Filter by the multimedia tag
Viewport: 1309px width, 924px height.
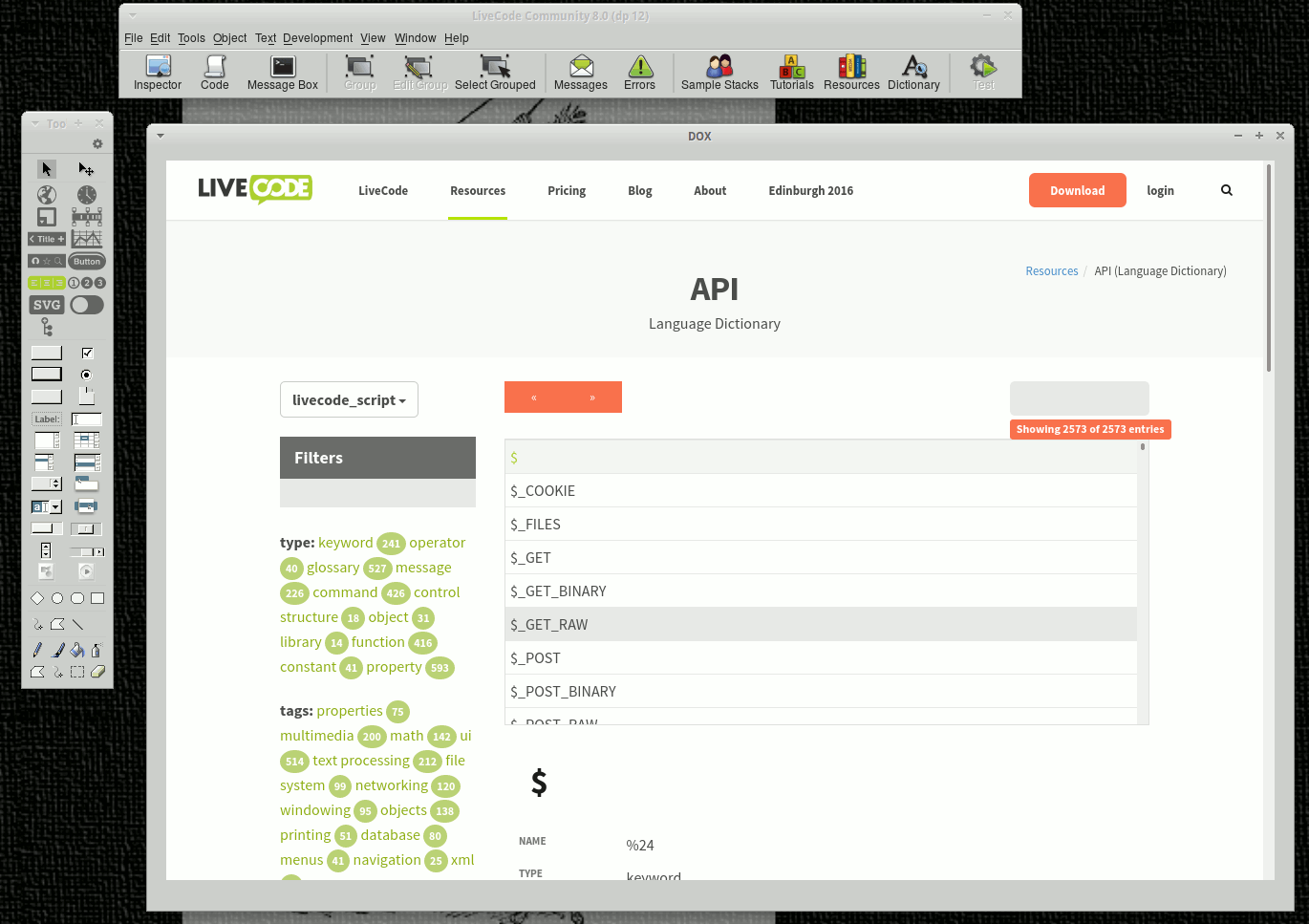pos(317,736)
